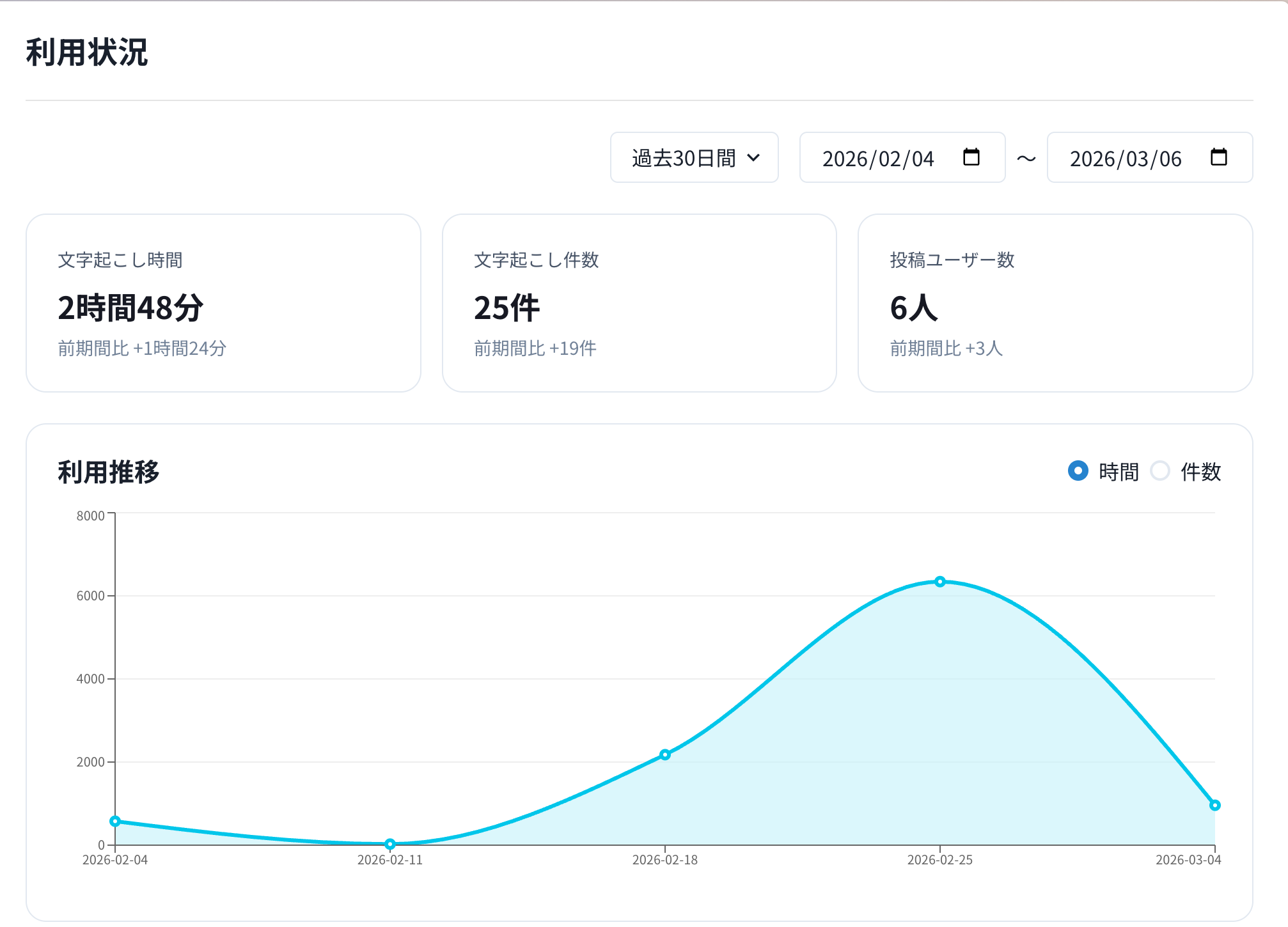Open the 過去30日間 period dropdown
Viewport: 1288px width, 927px height.
tap(695, 158)
